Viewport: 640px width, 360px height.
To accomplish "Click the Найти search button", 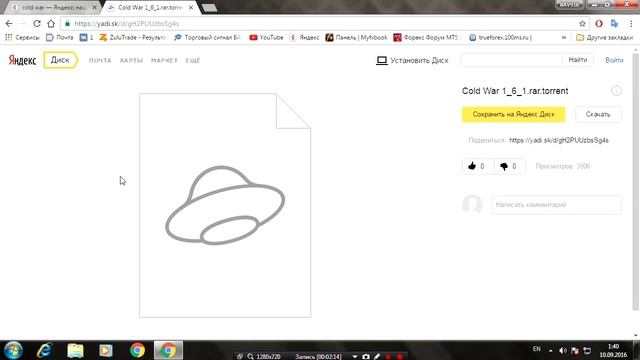I will (x=578, y=60).
